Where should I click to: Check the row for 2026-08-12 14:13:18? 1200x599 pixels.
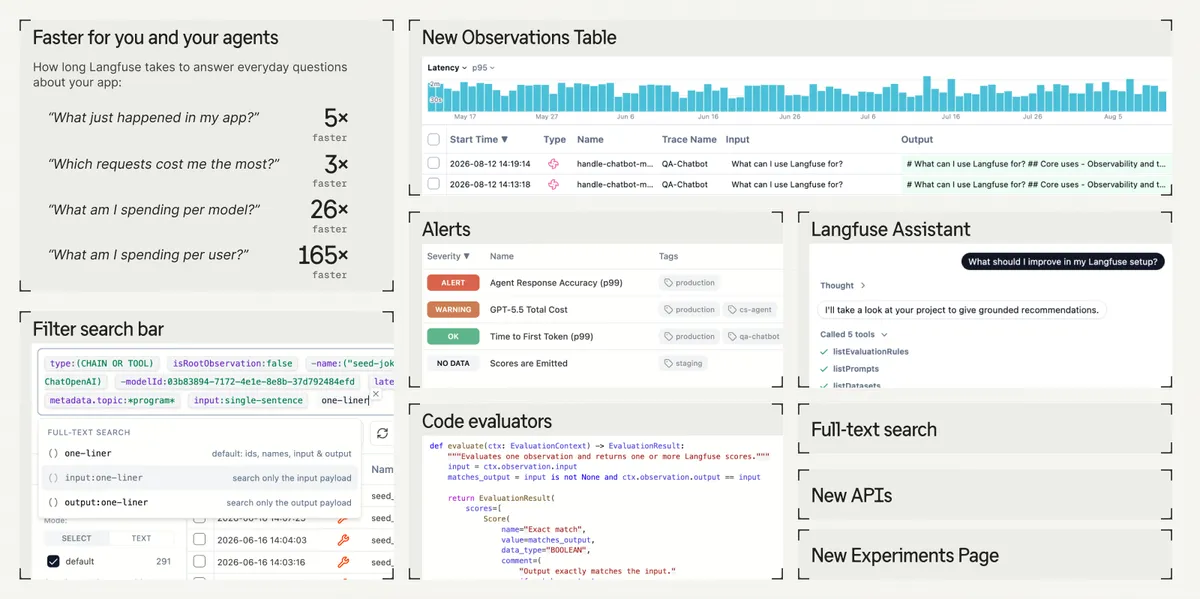433,184
